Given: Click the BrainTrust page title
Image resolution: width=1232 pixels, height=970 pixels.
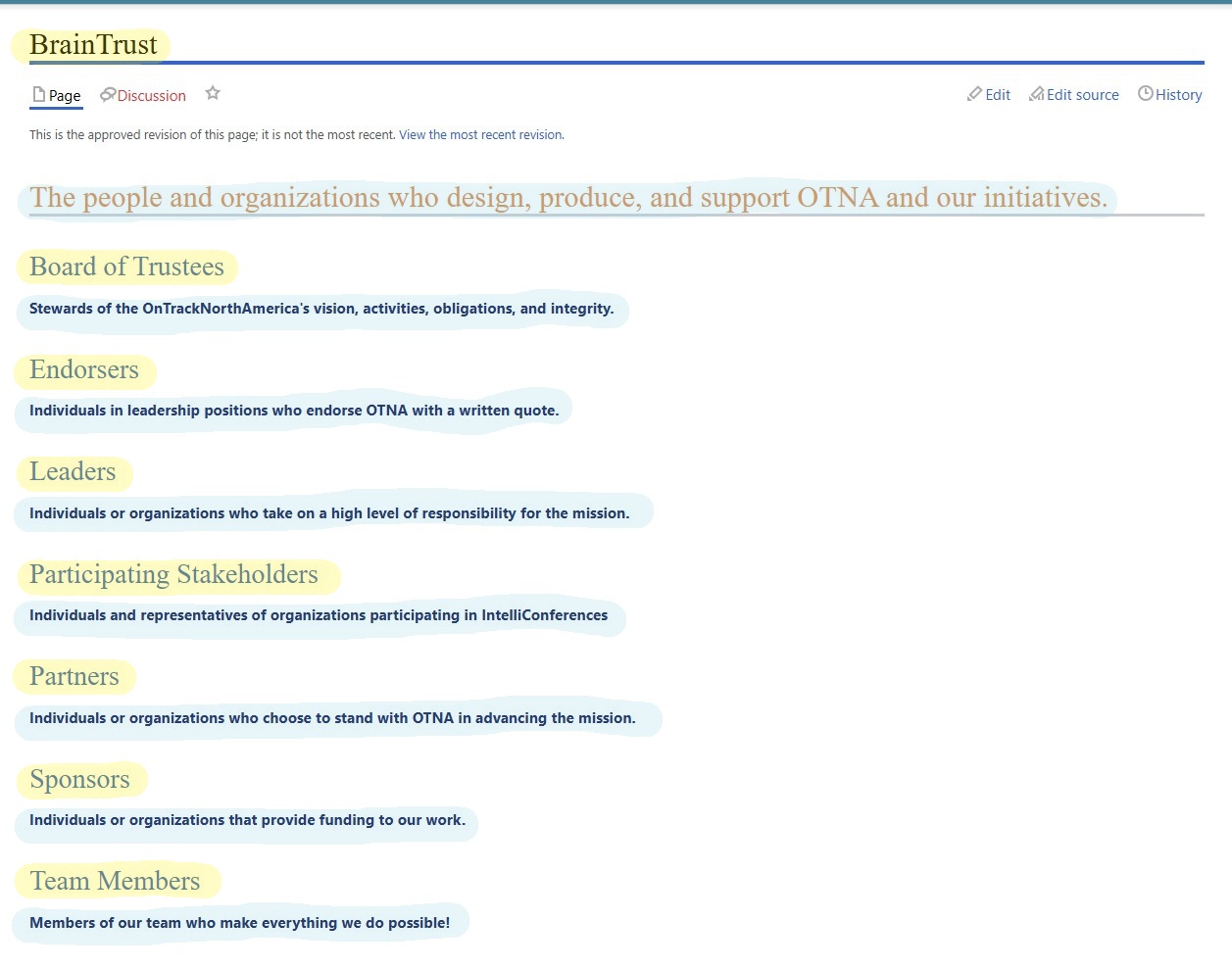Looking at the screenshot, I should coord(93,45).
